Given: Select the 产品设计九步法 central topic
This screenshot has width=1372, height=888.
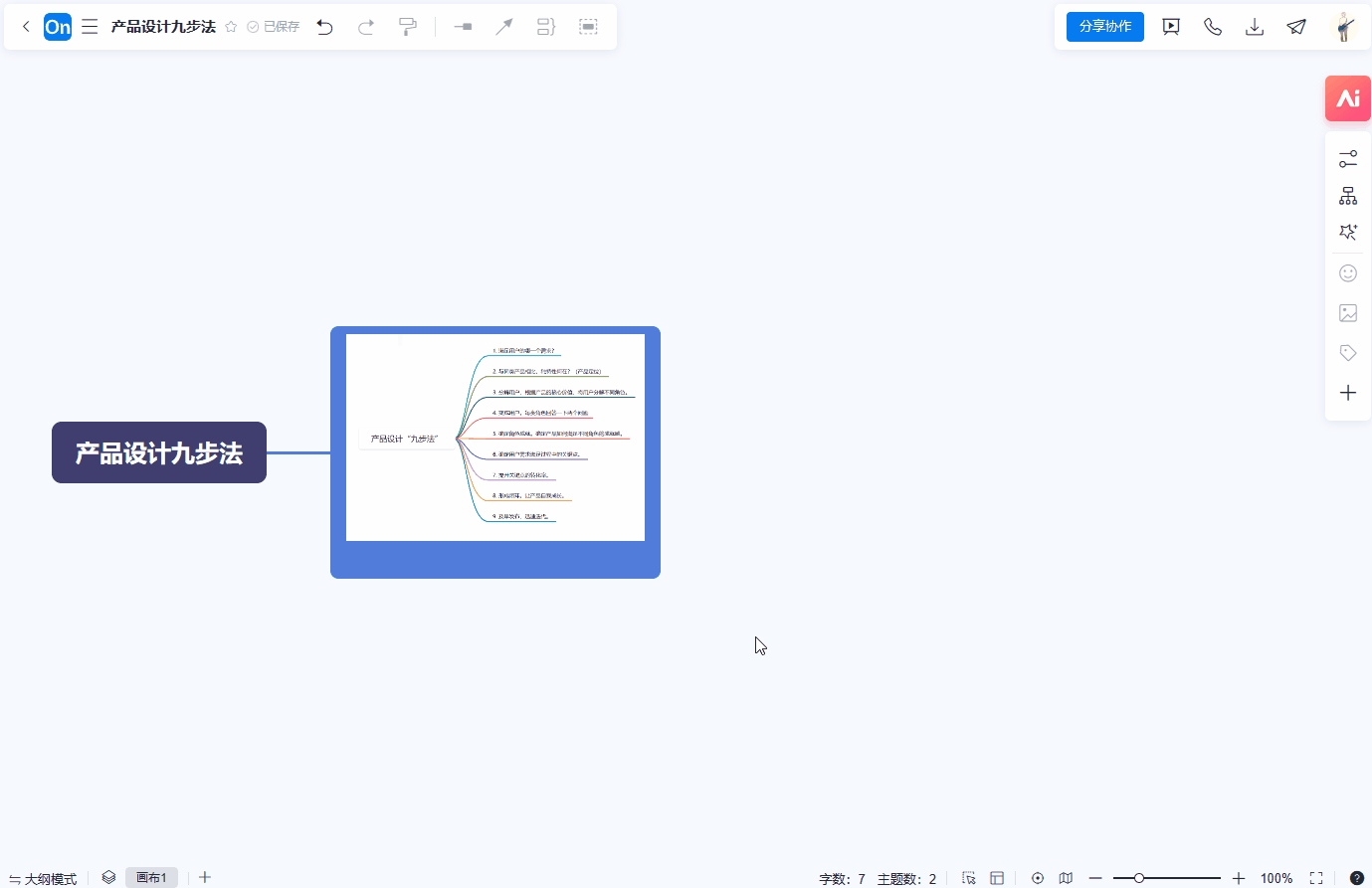Looking at the screenshot, I should 159,452.
